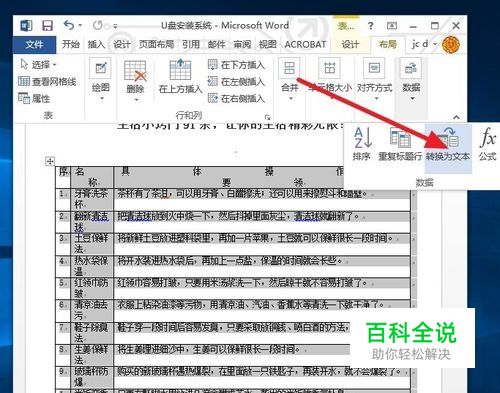Open the 视图 View tab
Image resolution: width=500 pixels, height=393 pixels.
268,44
